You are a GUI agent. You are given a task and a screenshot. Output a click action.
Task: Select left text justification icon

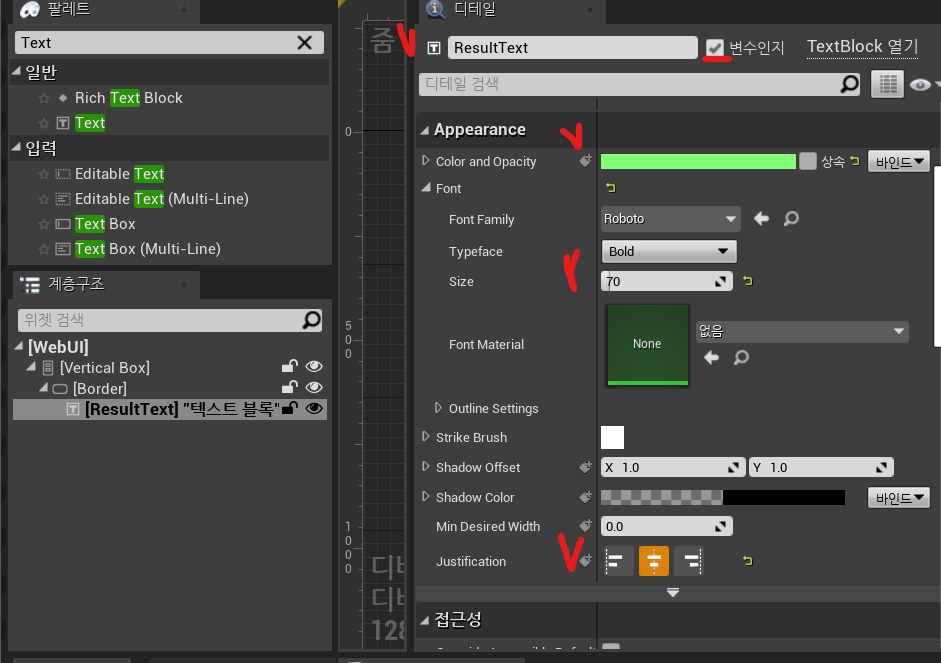[x=617, y=561]
